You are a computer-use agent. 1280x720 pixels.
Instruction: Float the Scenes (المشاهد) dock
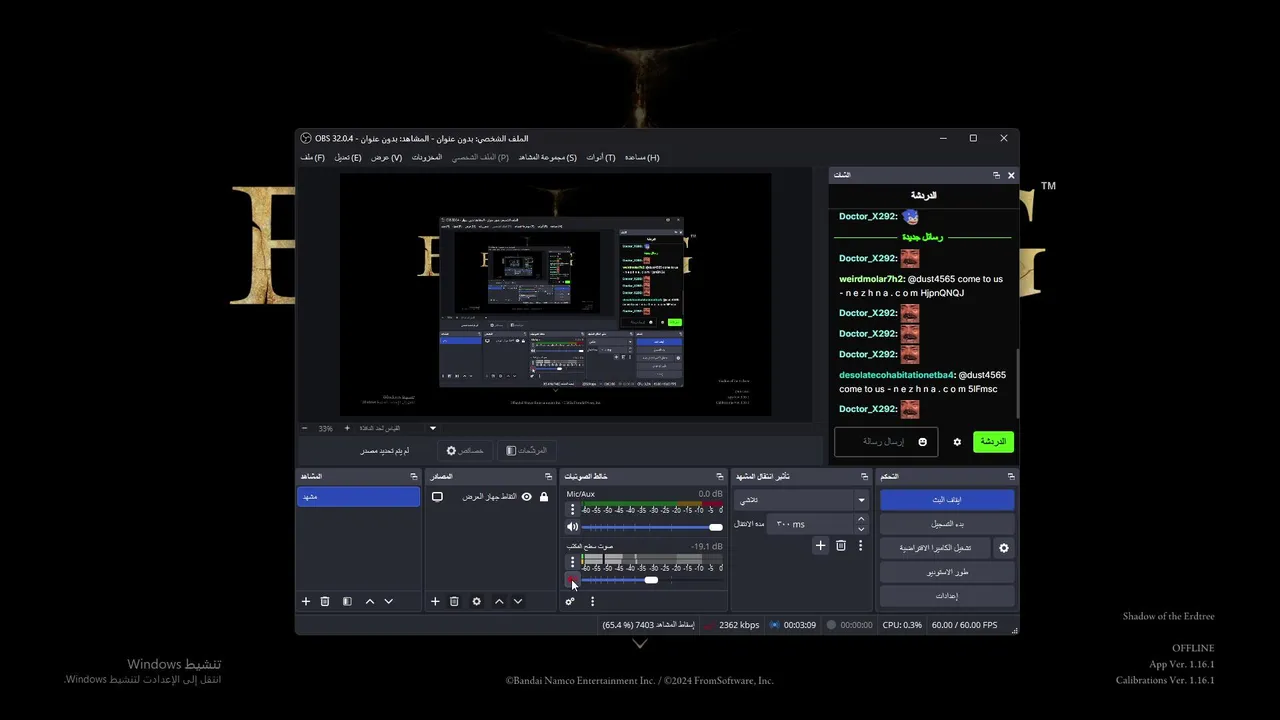(414, 476)
